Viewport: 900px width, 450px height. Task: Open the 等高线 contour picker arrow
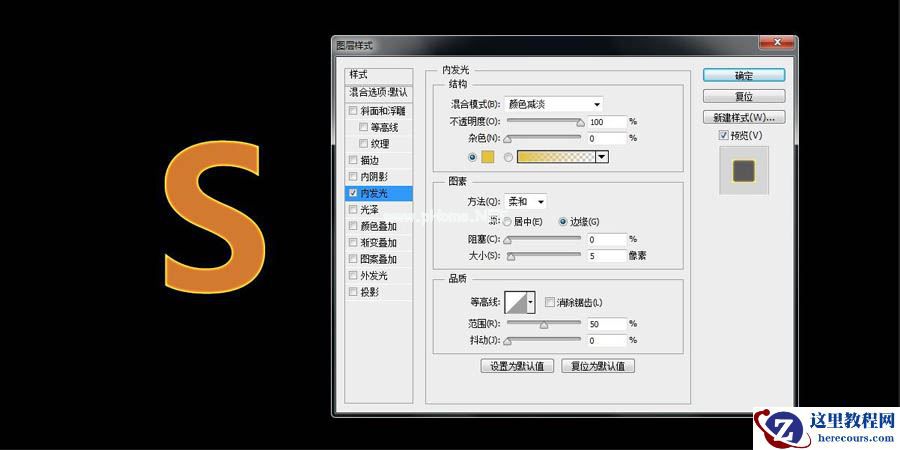point(531,302)
